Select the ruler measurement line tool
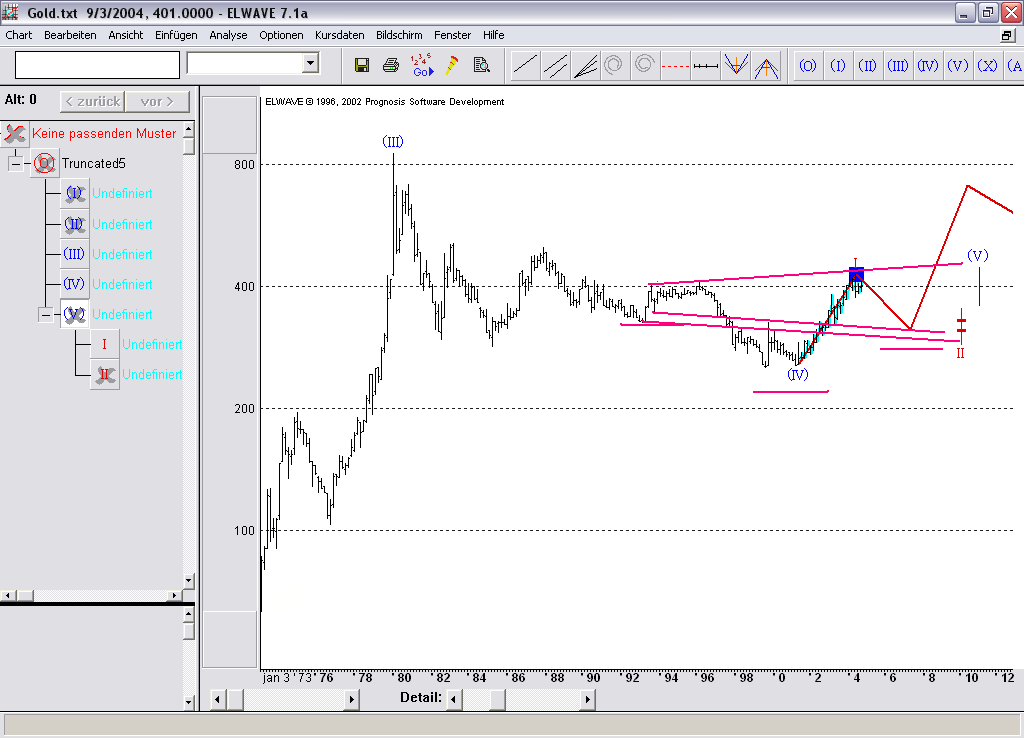Image resolution: width=1024 pixels, height=738 pixels. click(x=706, y=66)
